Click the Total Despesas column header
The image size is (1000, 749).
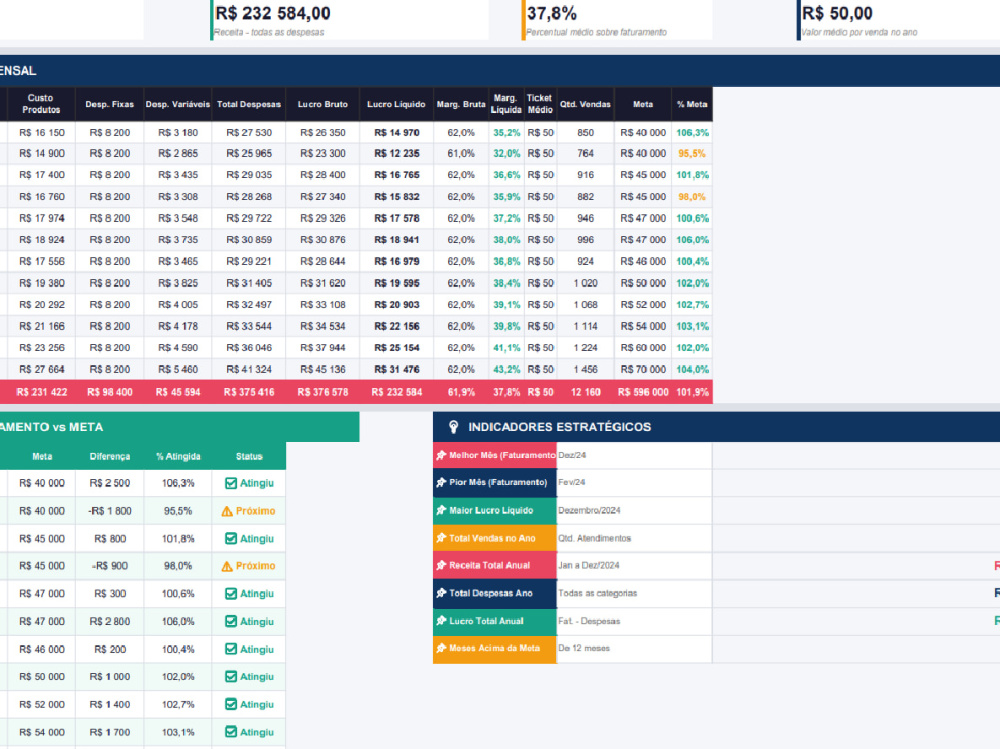pyautogui.click(x=249, y=104)
